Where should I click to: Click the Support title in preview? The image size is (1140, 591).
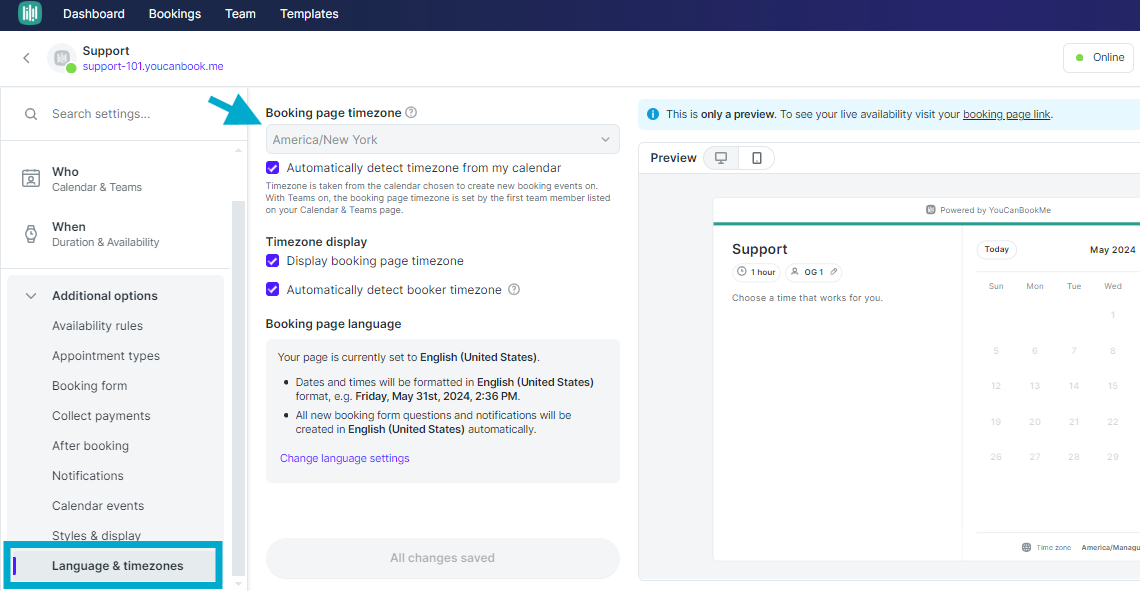759,249
